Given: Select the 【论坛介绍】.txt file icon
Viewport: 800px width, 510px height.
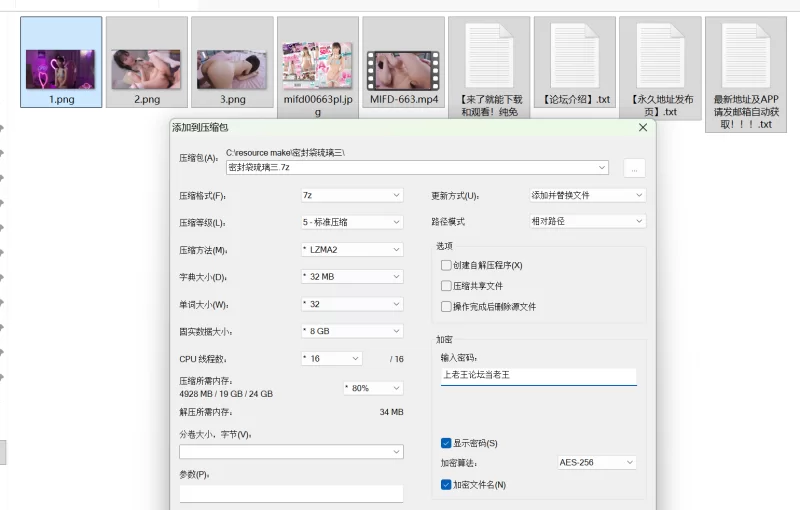Looking at the screenshot, I should tap(575, 56).
